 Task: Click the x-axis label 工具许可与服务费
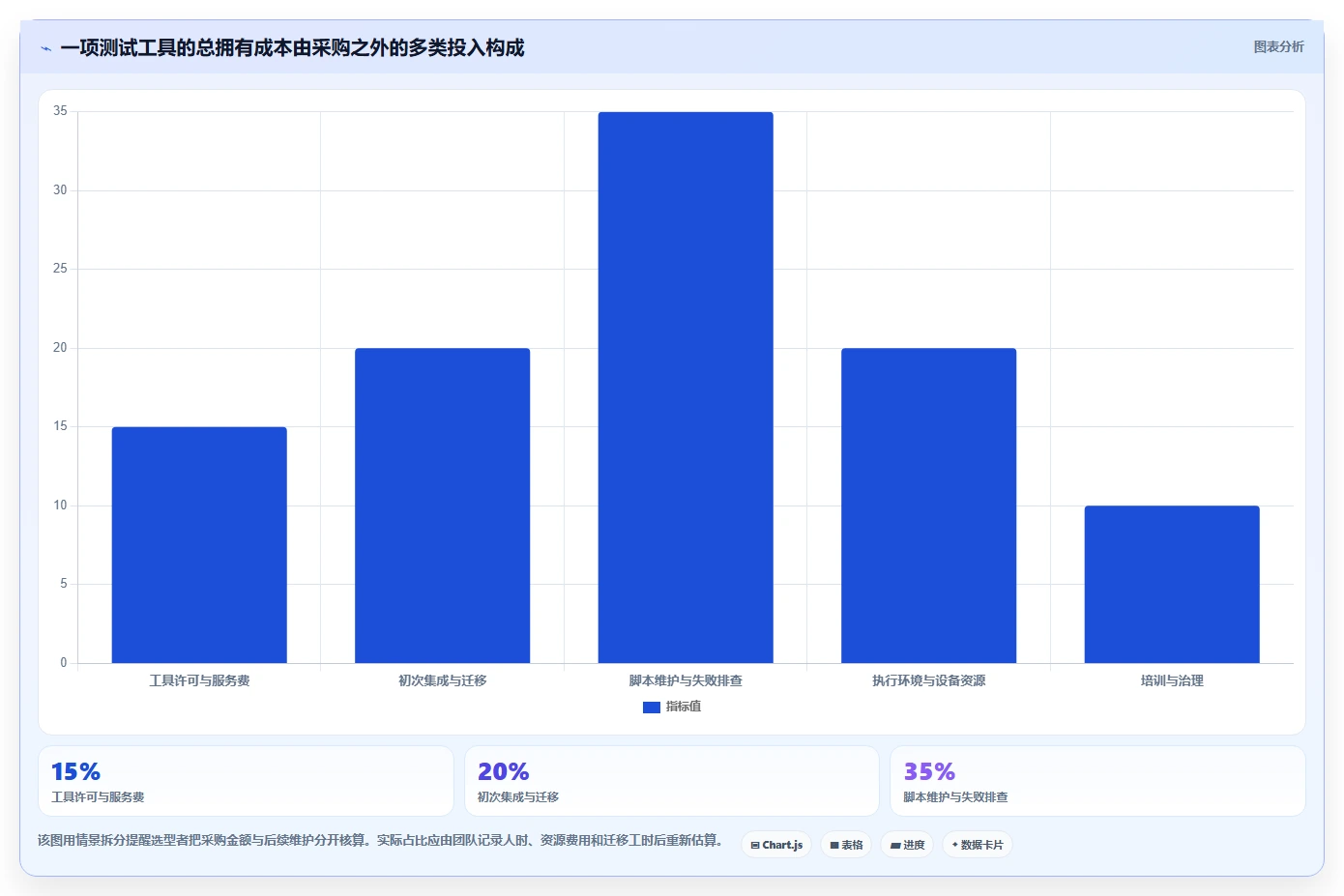pyautogui.click(x=199, y=680)
